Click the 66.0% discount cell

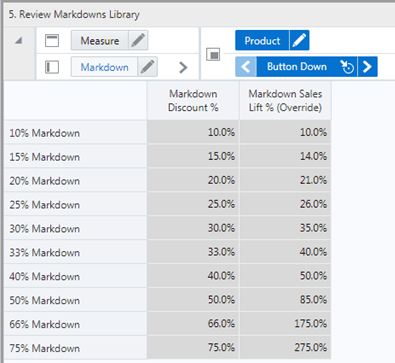click(193, 324)
